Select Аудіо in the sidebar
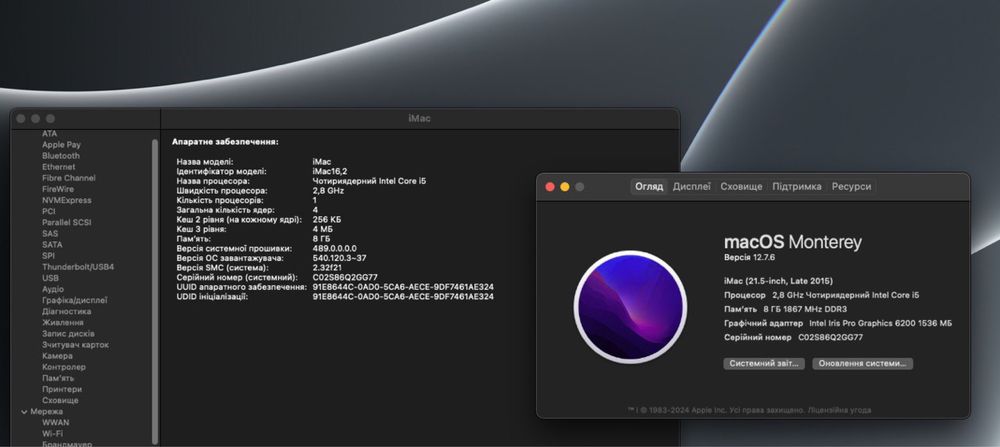 click(x=53, y=289)
